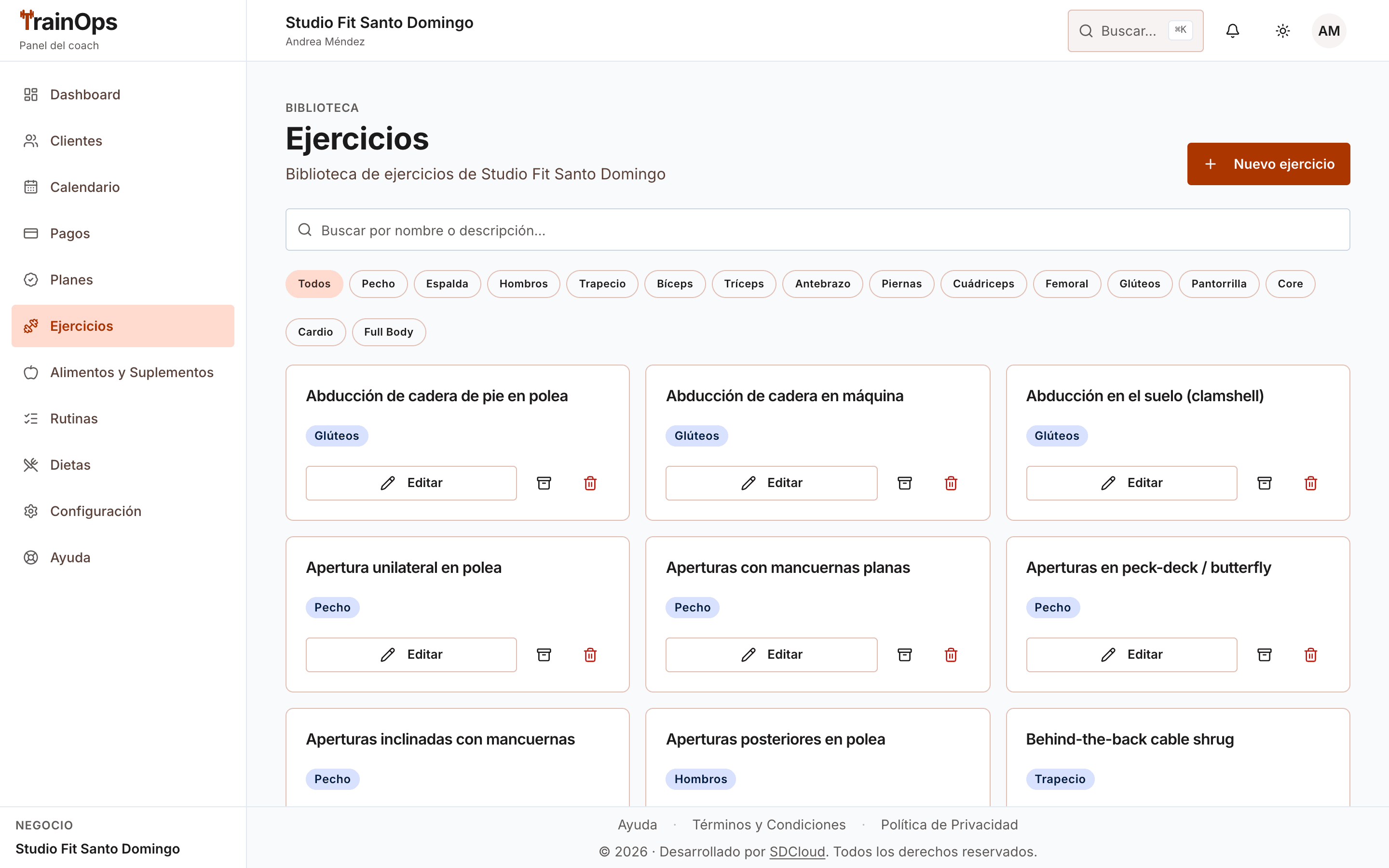Open Rutinas in sidebar
The height and width of the screenshot is (868, 1389).
(123, 419)
